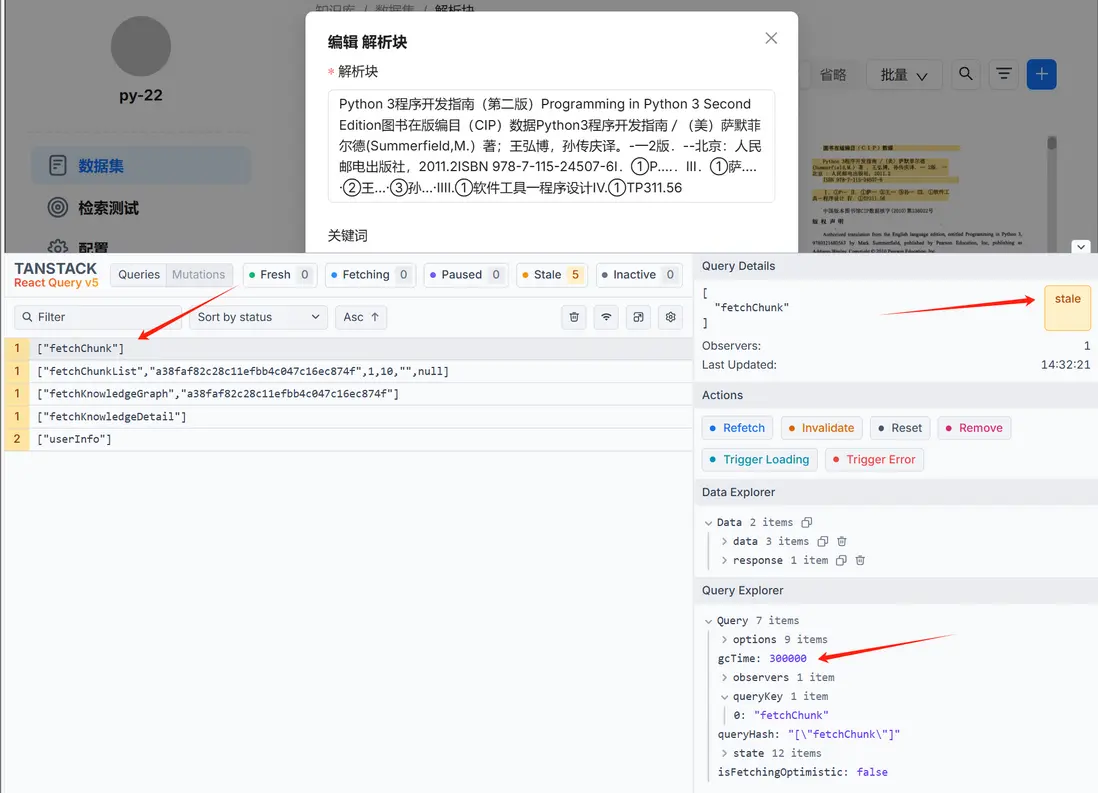Click the document preview thumbnail page
The image size is (1098, 793).
click(918, 195)
